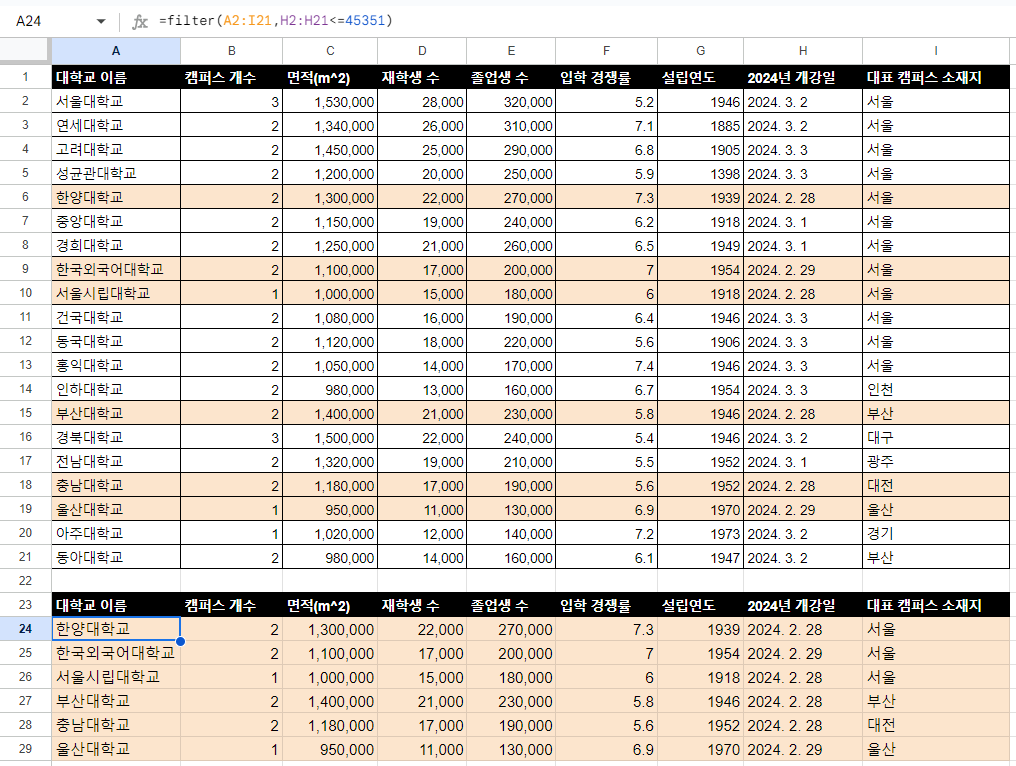
Task: Click cell '대구' in column I
Action: (x=936, y=437)
